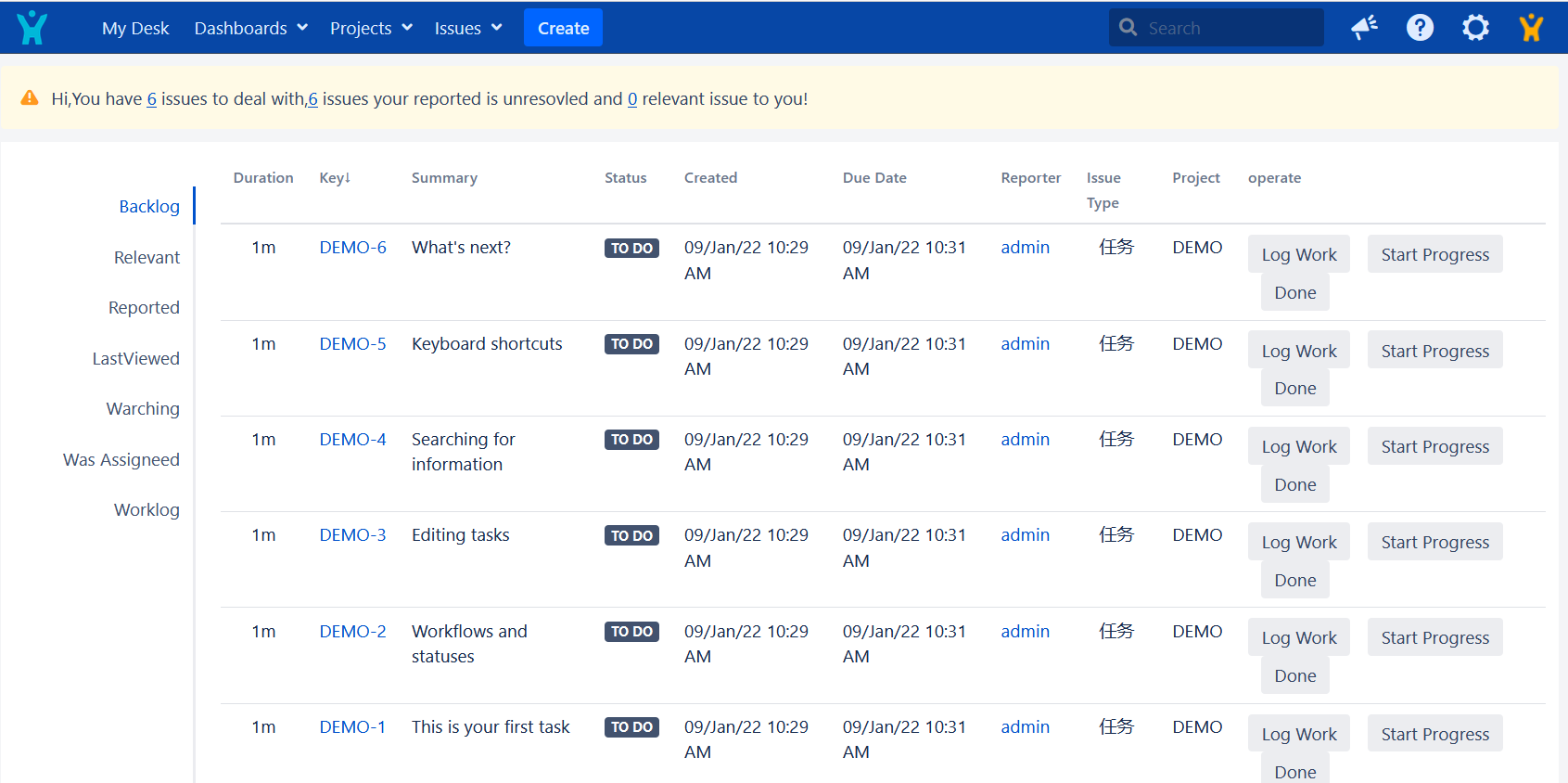The image size is (1568, 783).
Task: Click Log Work for DEMO-3
Action: click(x=1299, y=542)
